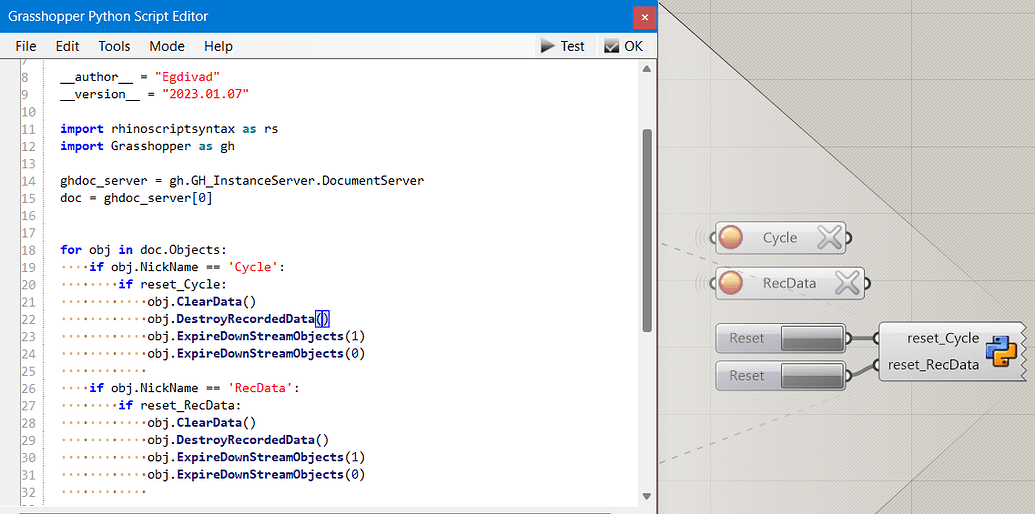Click obj.ClearData() on line 28
Screen dimensions: 1035x514
click(x=201, y=422)
